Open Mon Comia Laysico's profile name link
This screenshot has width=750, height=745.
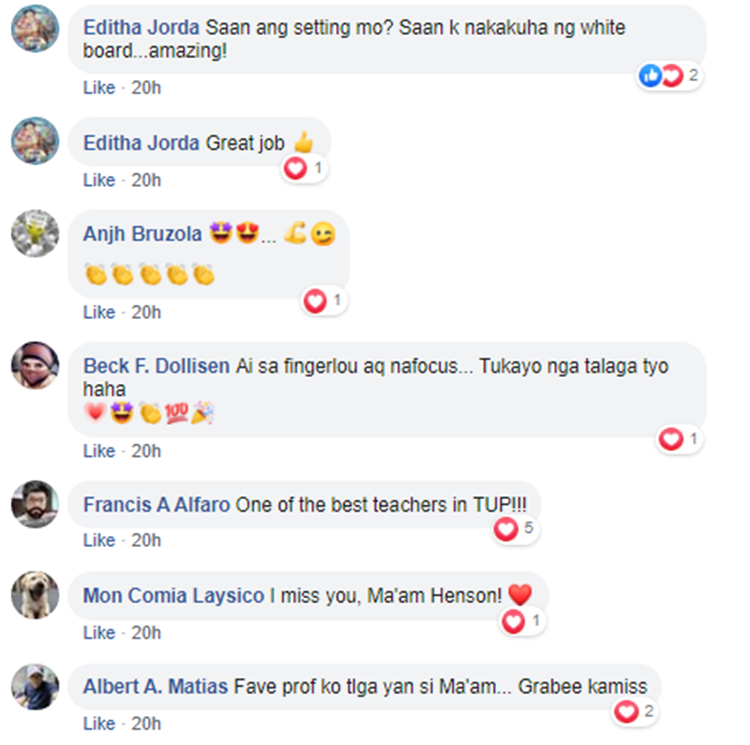[173, 596]
